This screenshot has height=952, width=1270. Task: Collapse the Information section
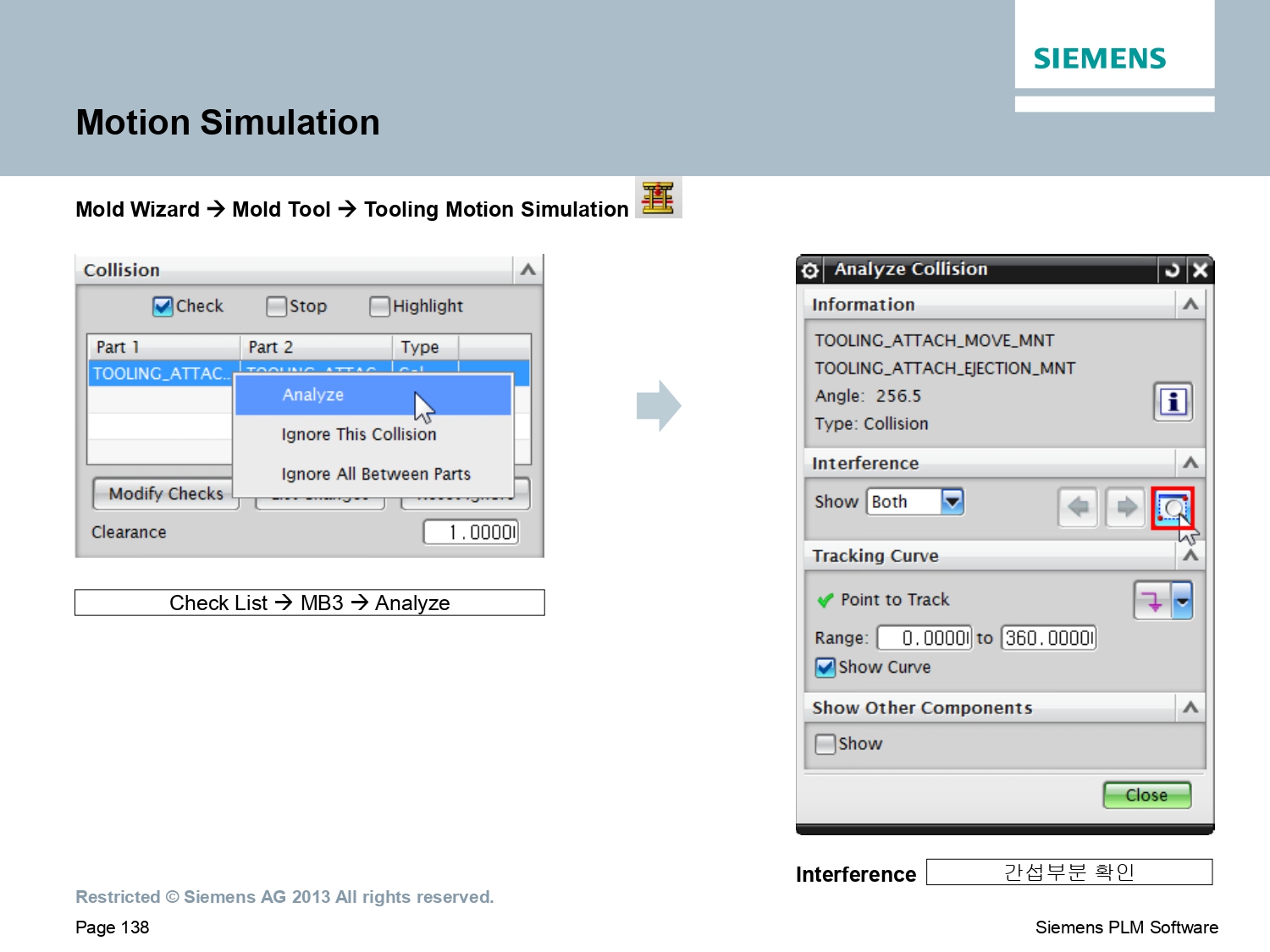point(1190,305)
